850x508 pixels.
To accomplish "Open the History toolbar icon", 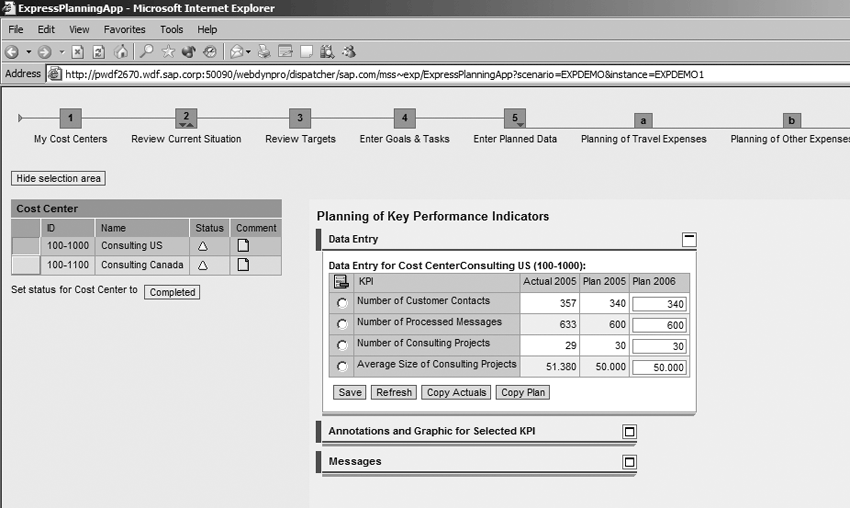I will click(x=210, y=52).
